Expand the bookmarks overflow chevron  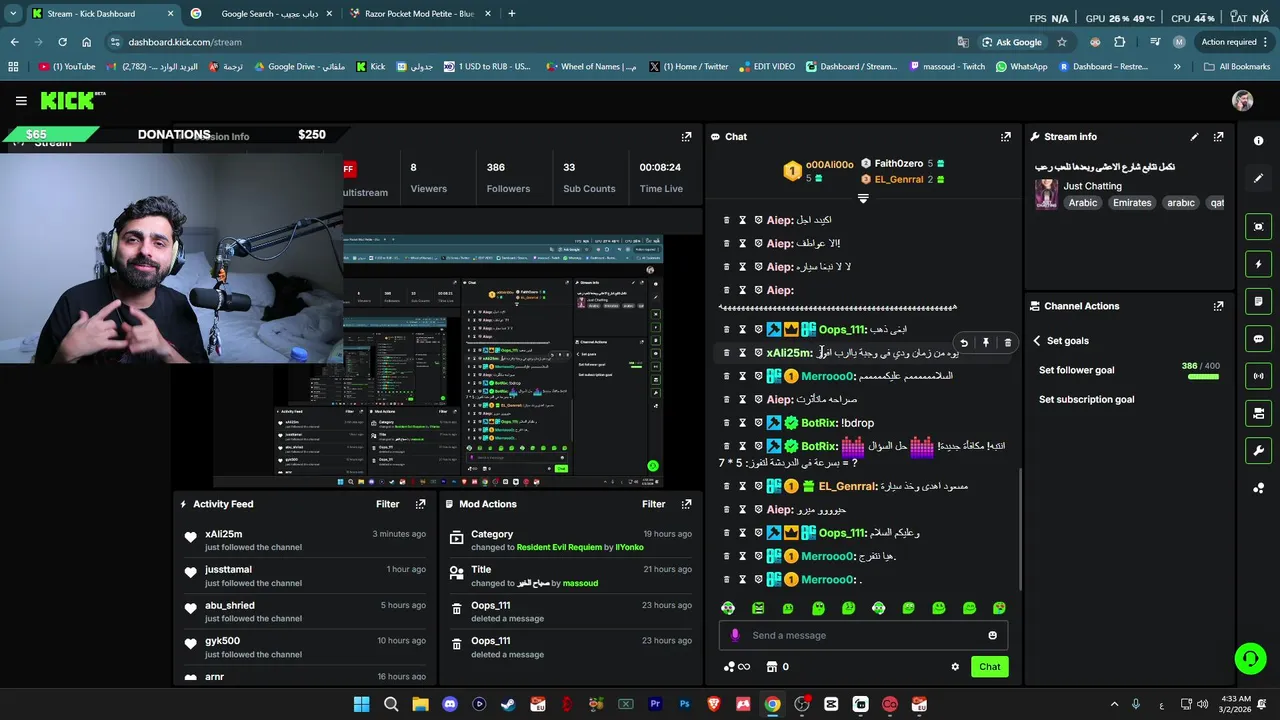pos(1176,67)
